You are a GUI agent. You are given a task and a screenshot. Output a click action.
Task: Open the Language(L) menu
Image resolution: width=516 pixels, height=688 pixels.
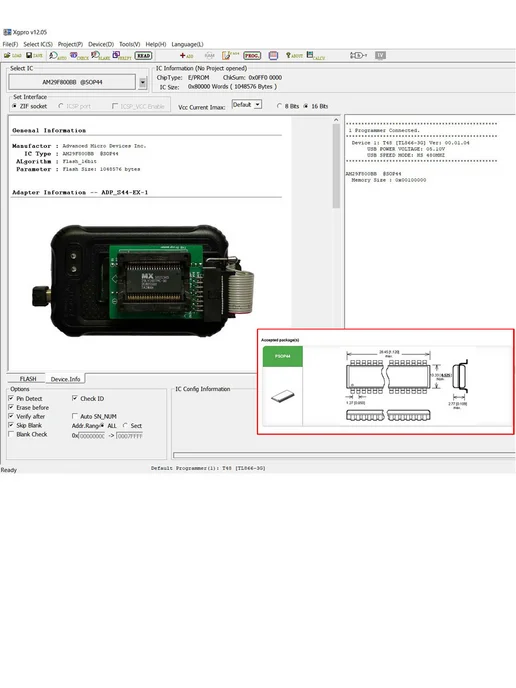tap(187, 44)
